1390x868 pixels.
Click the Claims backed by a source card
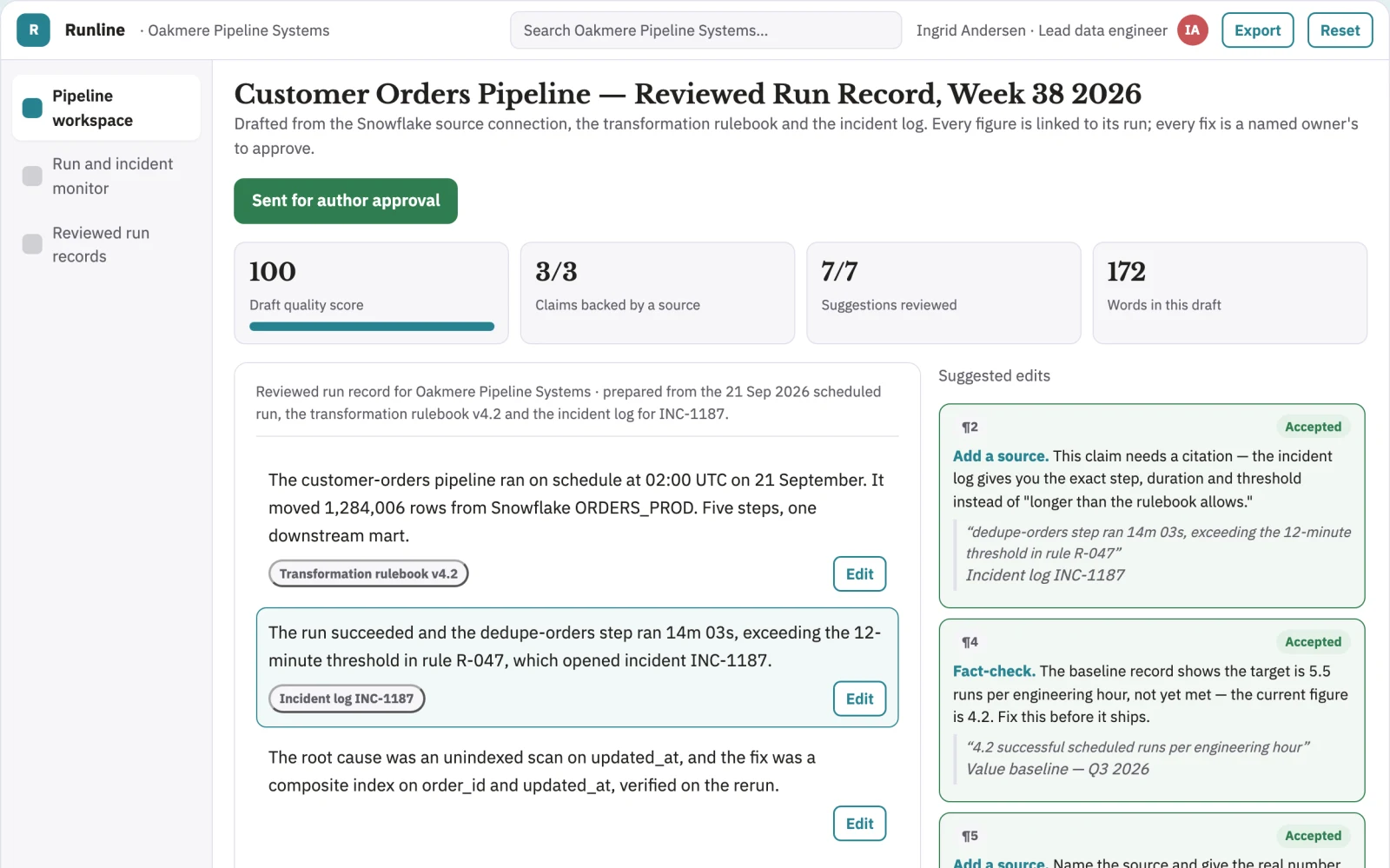pyautogui.click(x=657, y=293)
